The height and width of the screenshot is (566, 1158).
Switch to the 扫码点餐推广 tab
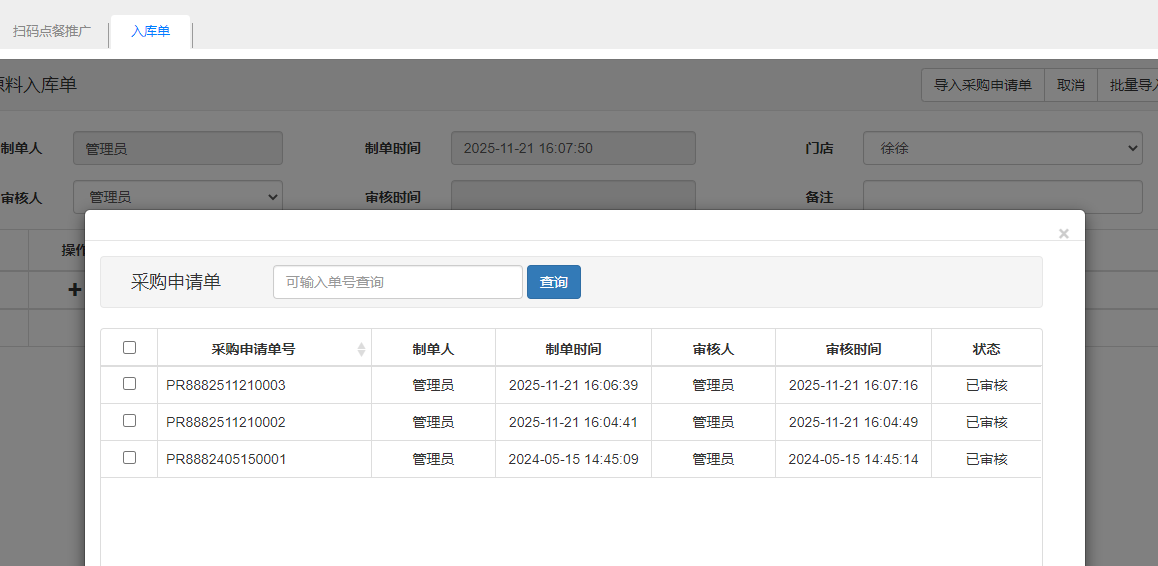click(52, 31)
